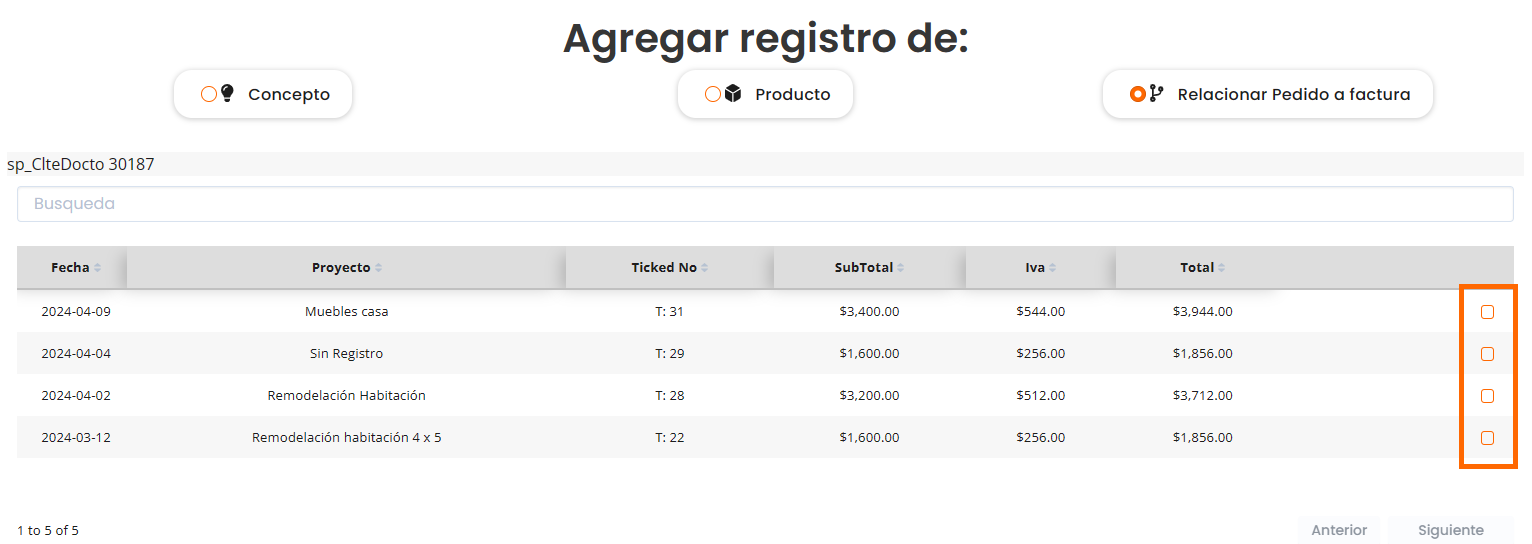1532x544 pixels.
Task: Sort table by SubTotal sort icon
Action: click(x=901, y=268)
